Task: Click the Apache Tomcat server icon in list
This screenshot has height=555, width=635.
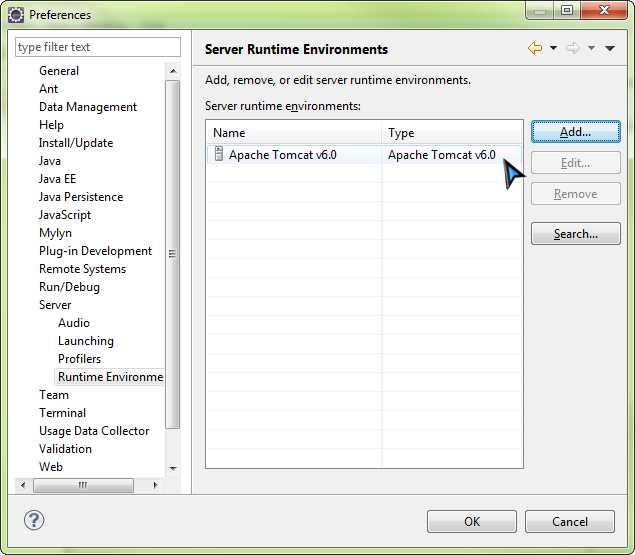Action: pyautogui.click(x=219, y=154)
